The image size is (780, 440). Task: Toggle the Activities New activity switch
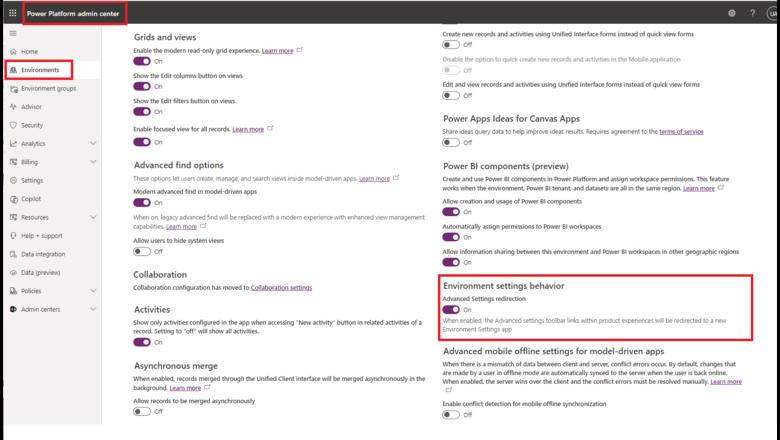[x=142, y=342]
